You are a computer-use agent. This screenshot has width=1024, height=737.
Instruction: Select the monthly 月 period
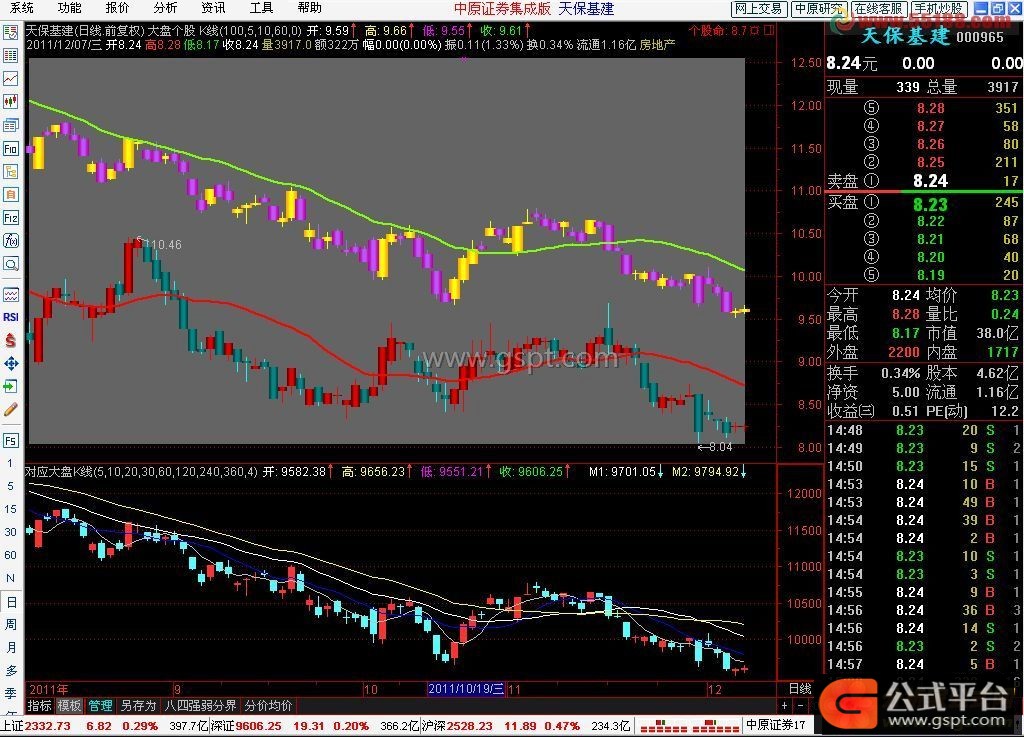[10, 648]
